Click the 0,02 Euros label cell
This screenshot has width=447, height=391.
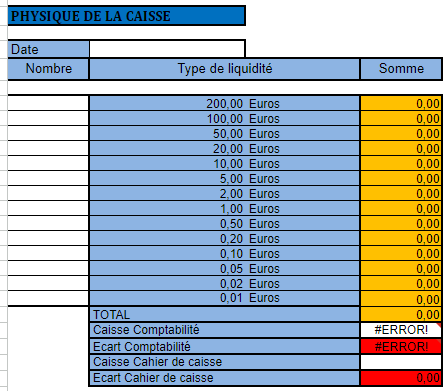click(x=225, y=283)
